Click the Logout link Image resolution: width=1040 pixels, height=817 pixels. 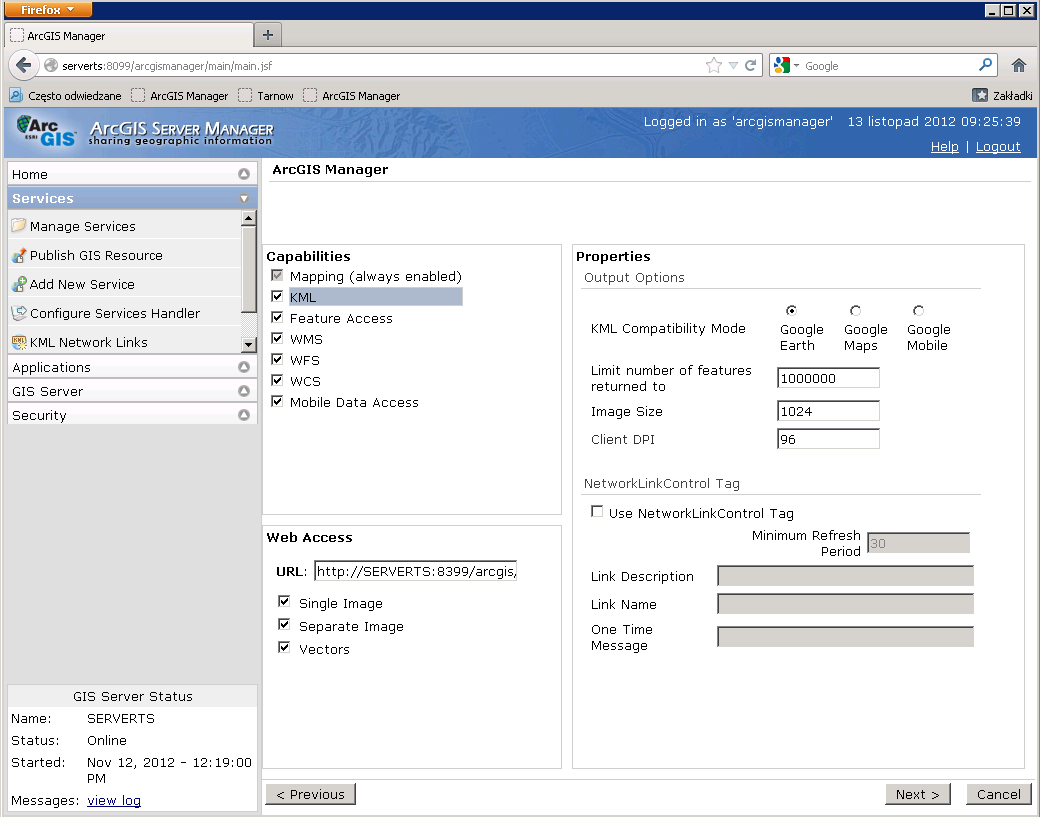[998, 147]
